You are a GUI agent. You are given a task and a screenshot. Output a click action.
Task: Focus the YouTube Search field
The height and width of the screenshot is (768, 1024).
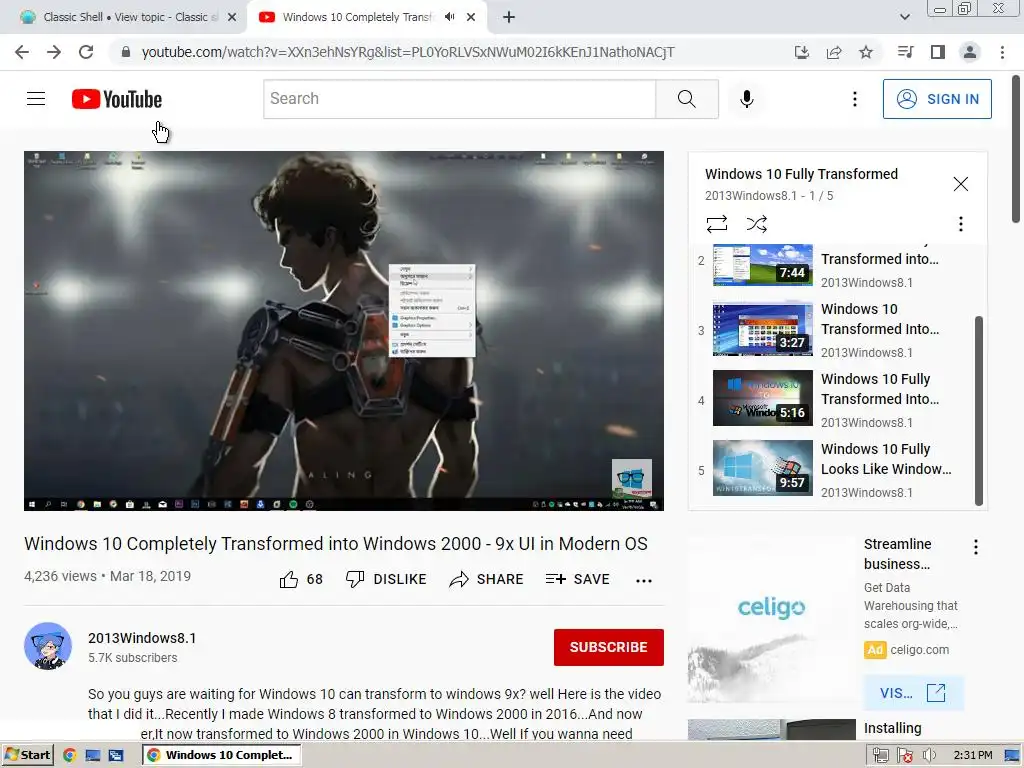(460, 99)
